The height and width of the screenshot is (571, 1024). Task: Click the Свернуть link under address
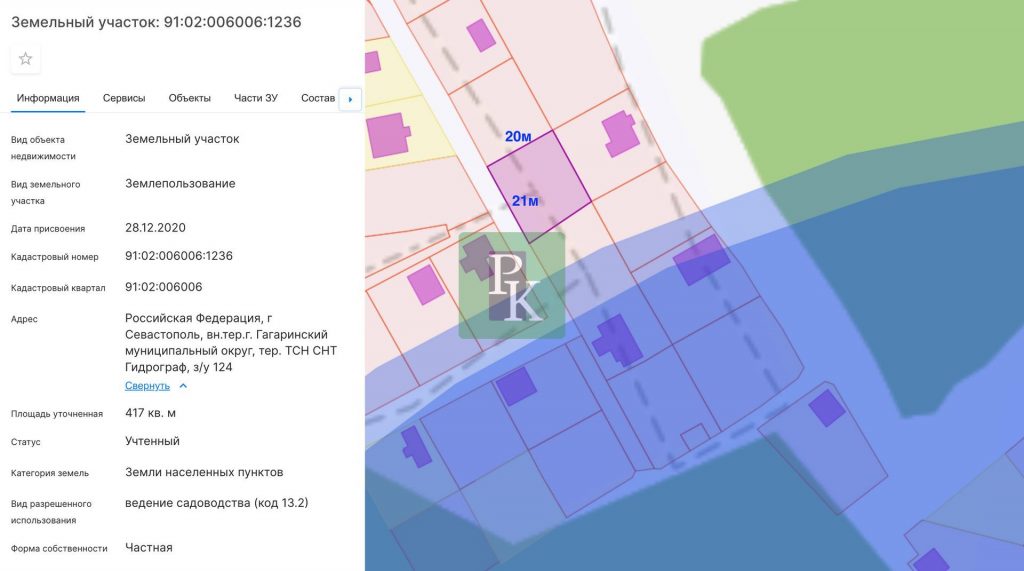point(147,385)
